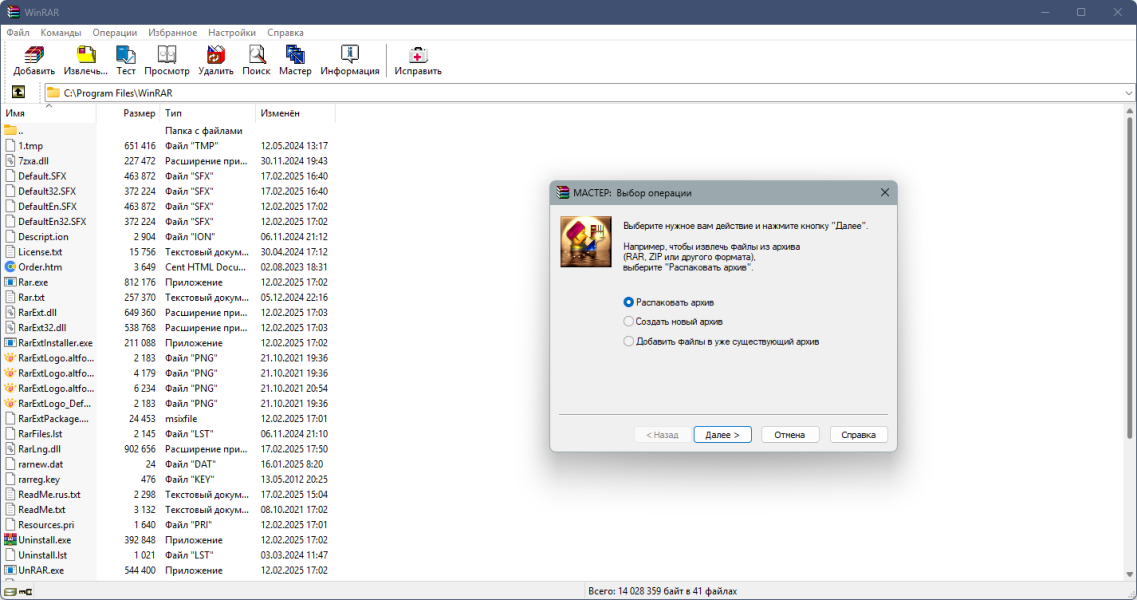Expand the address path dropdown
Image resolution: width=1137 pixels, height=600 pixels.
(x=1128, y=93)
